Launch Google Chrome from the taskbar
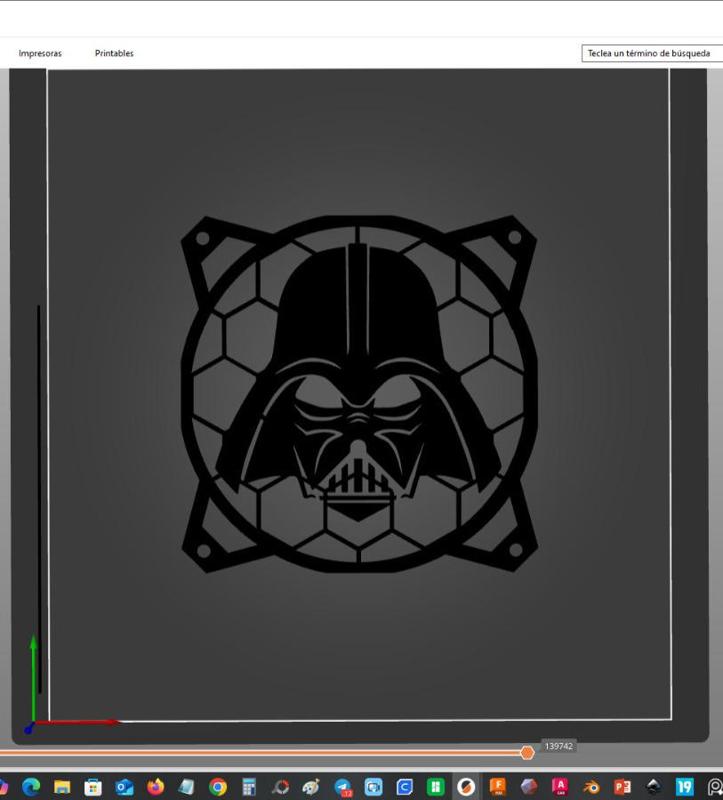This screenshot has height=800, width=723. 218,787
